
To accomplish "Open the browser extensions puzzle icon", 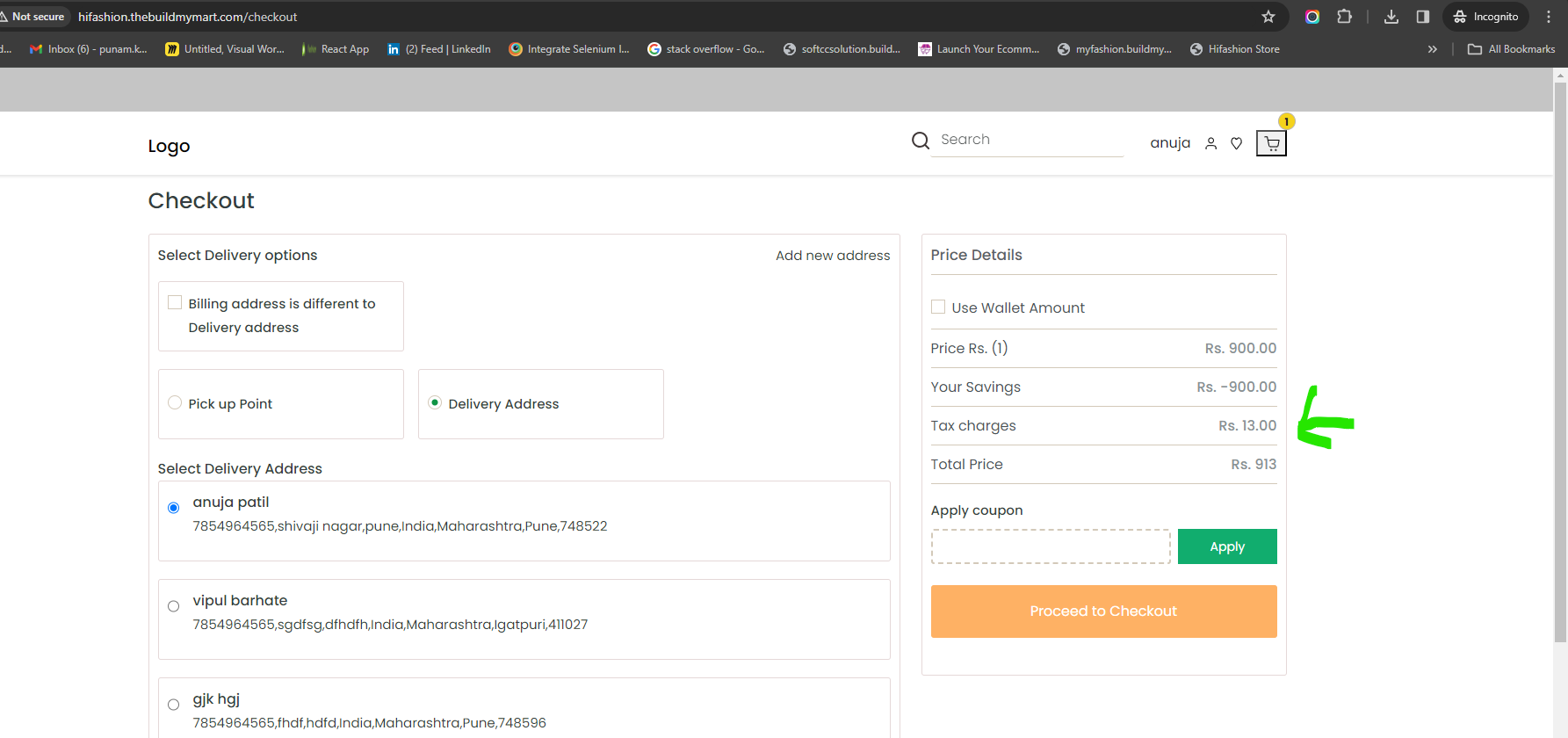I will [x=1344, y=17].
